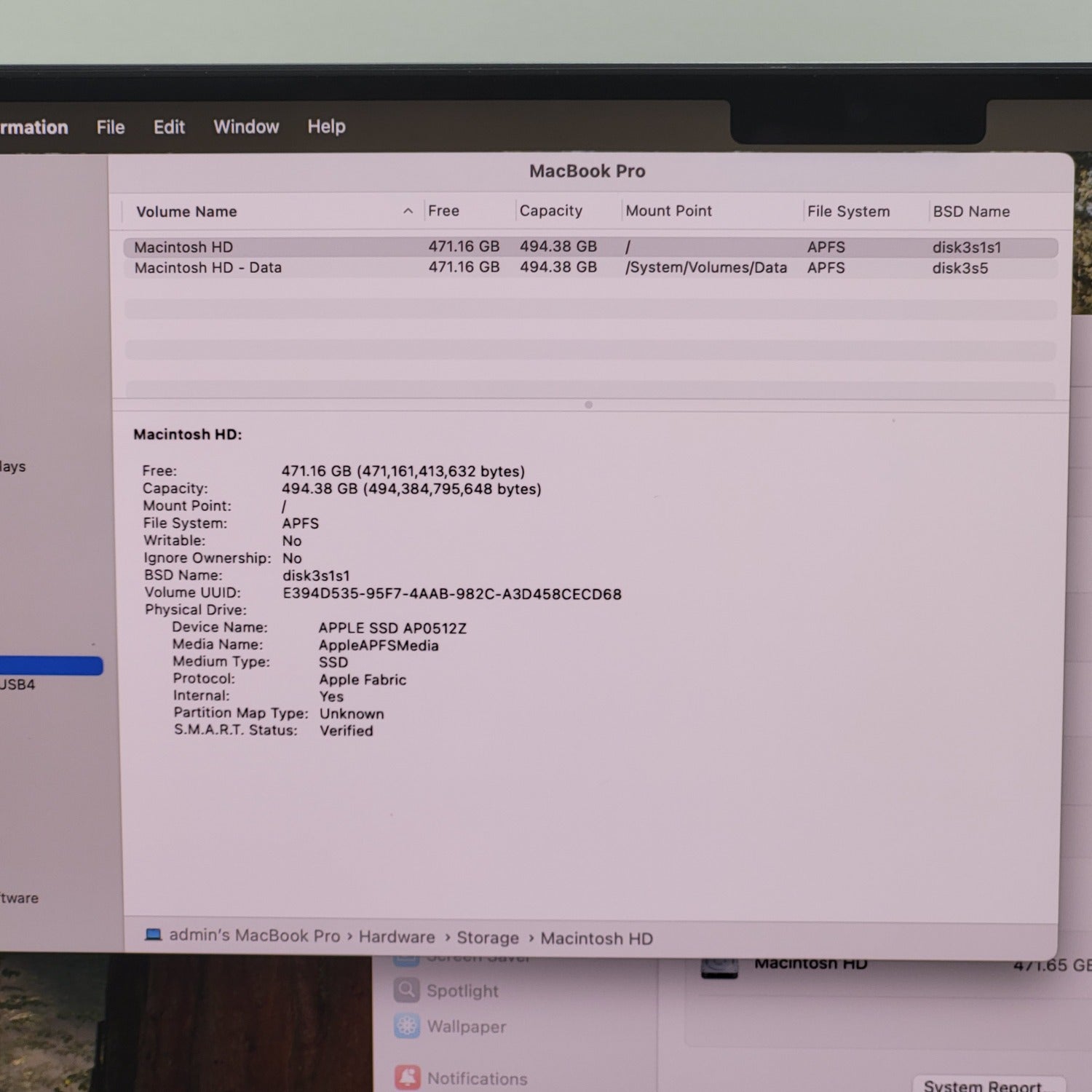The image size is (1092, 1092).
Task: Click the BSD Name column header
Action: click(x=971, y=212)
